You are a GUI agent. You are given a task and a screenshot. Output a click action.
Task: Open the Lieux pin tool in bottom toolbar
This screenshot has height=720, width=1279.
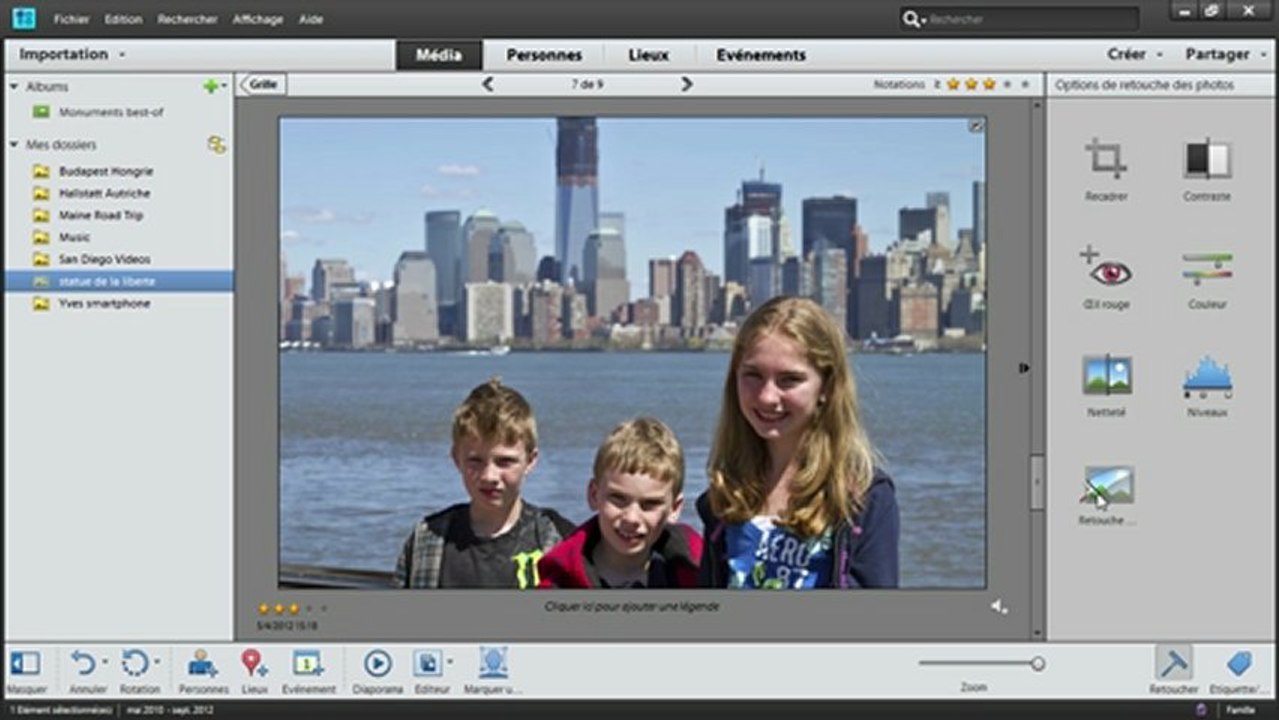pyautogui.click(x=253, y=663)
